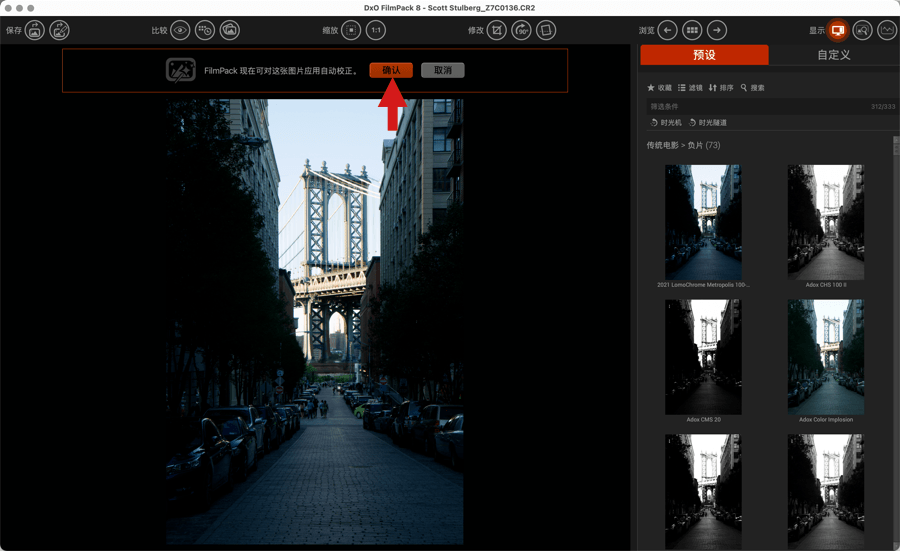Screen dimensions: 900x551
Task: Set zoom to 1:1
Action: pos(376,31)
